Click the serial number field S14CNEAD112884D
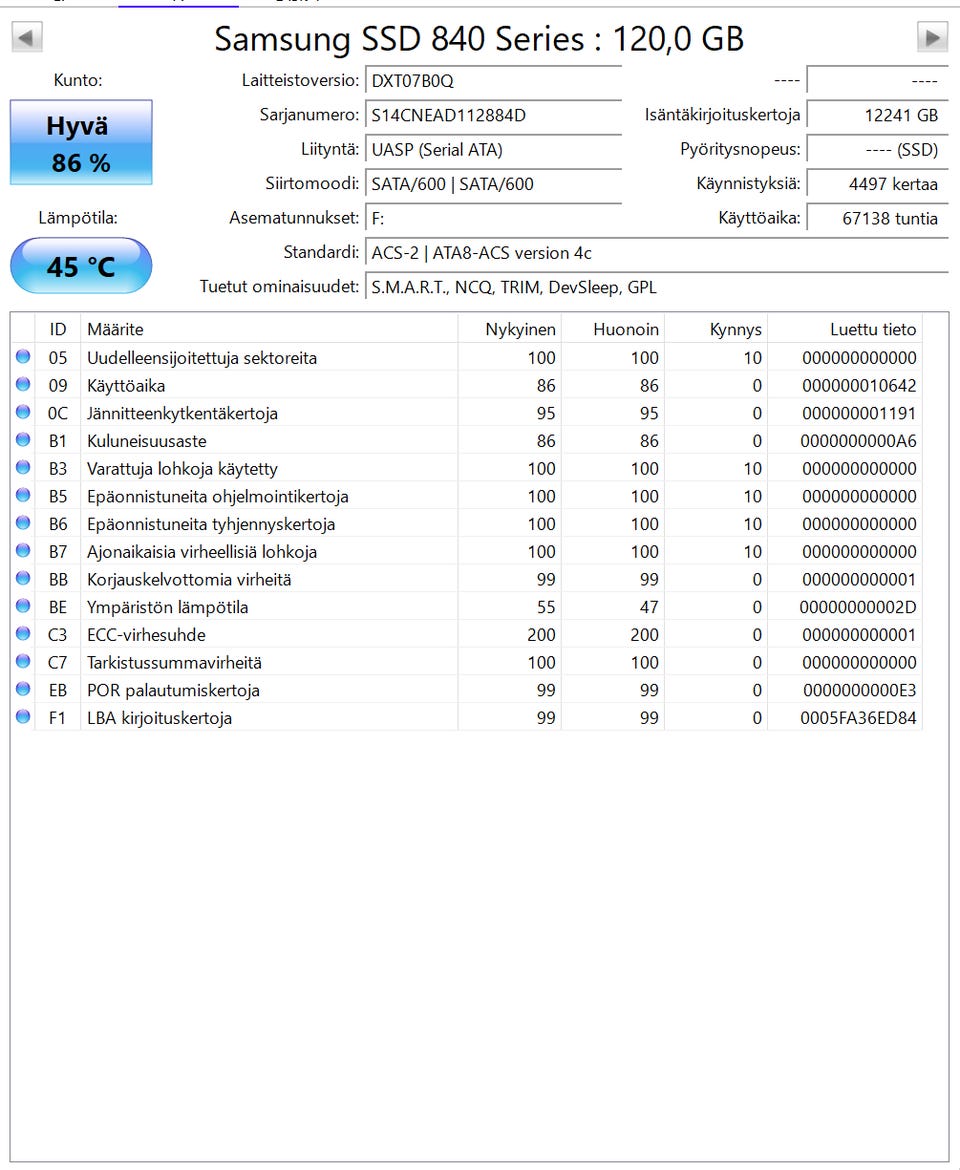Screen dimensions: 960x1170 click(493, 115)
